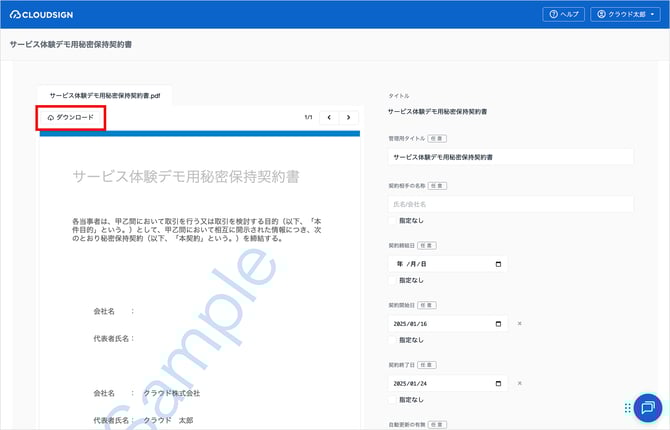Click the chat widget drag handle dots
The width and height of the screenshot is (670, 430).
click(627, 407)
